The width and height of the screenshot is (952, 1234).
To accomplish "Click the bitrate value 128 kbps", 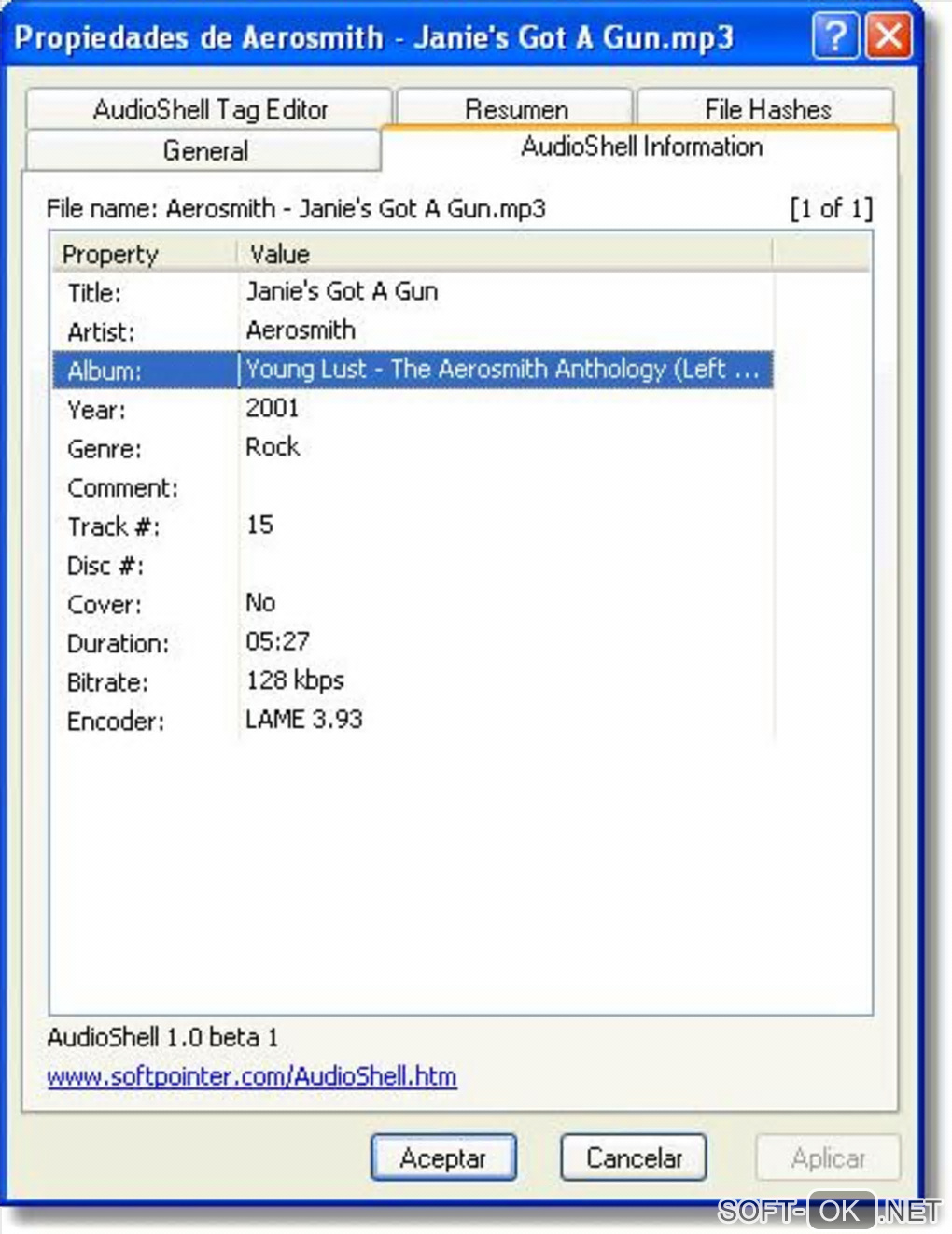I will tap(295, 680).
